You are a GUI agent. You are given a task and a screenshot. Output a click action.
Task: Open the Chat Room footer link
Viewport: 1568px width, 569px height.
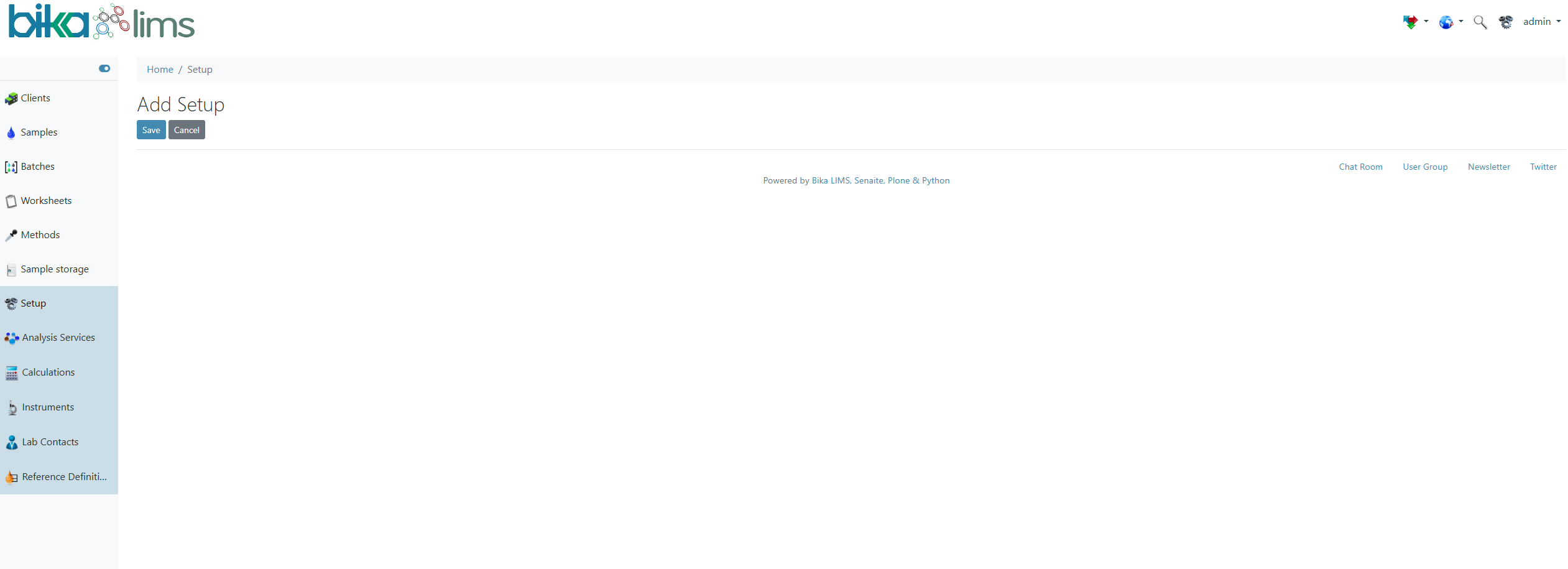(1360, 167)
